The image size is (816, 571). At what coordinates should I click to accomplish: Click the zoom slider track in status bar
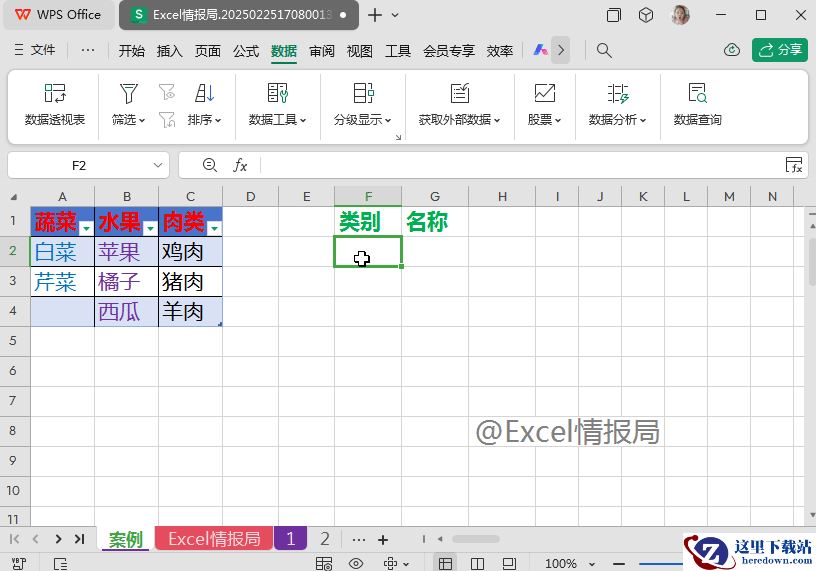(661, 564)
